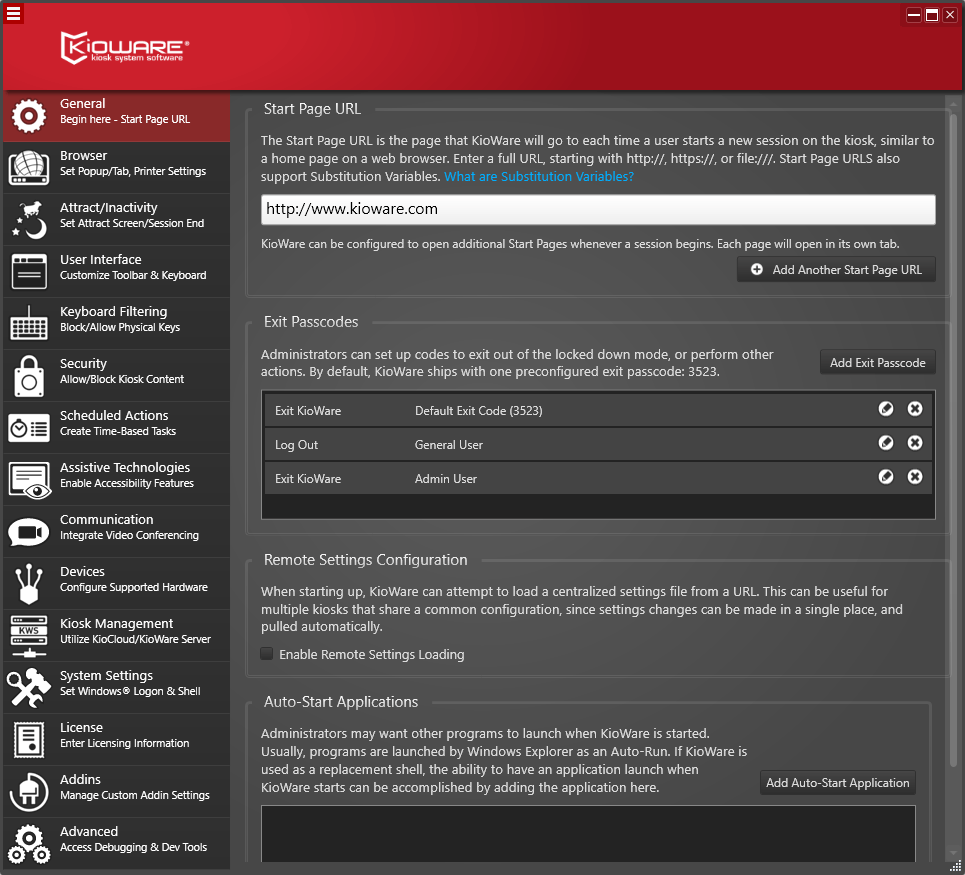The height and width of the screenshot is (875, 965).
Task: Open What are Substitution Variables link
Action: pos(539,177)
